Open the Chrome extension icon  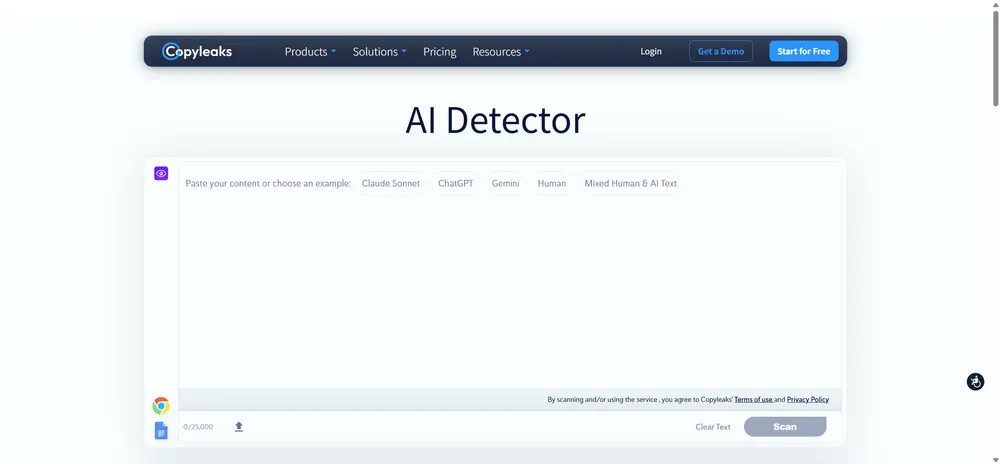click(x=161, y=406)
